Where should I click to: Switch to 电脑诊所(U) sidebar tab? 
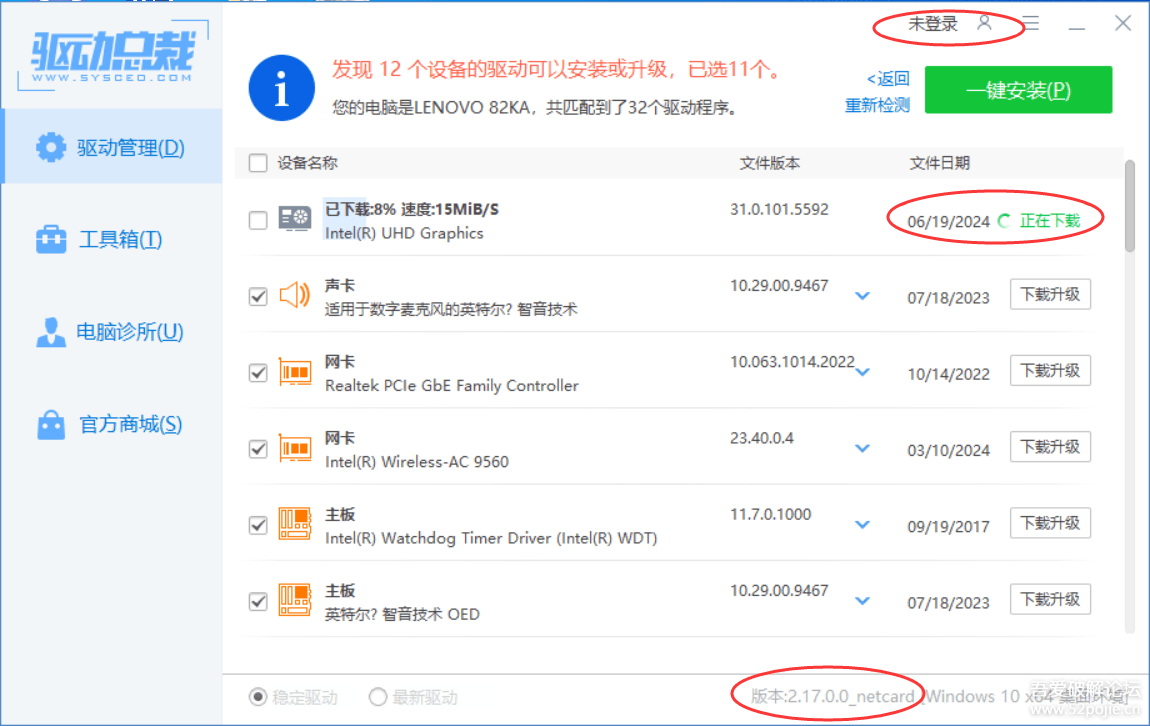(111, 332)
